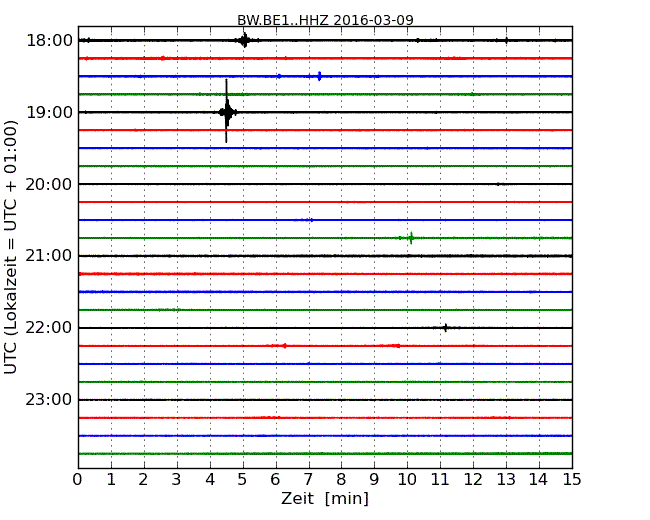Click the x-axis tick label 0
Viewport: 650px width, 520px height.
pos(78,479)
